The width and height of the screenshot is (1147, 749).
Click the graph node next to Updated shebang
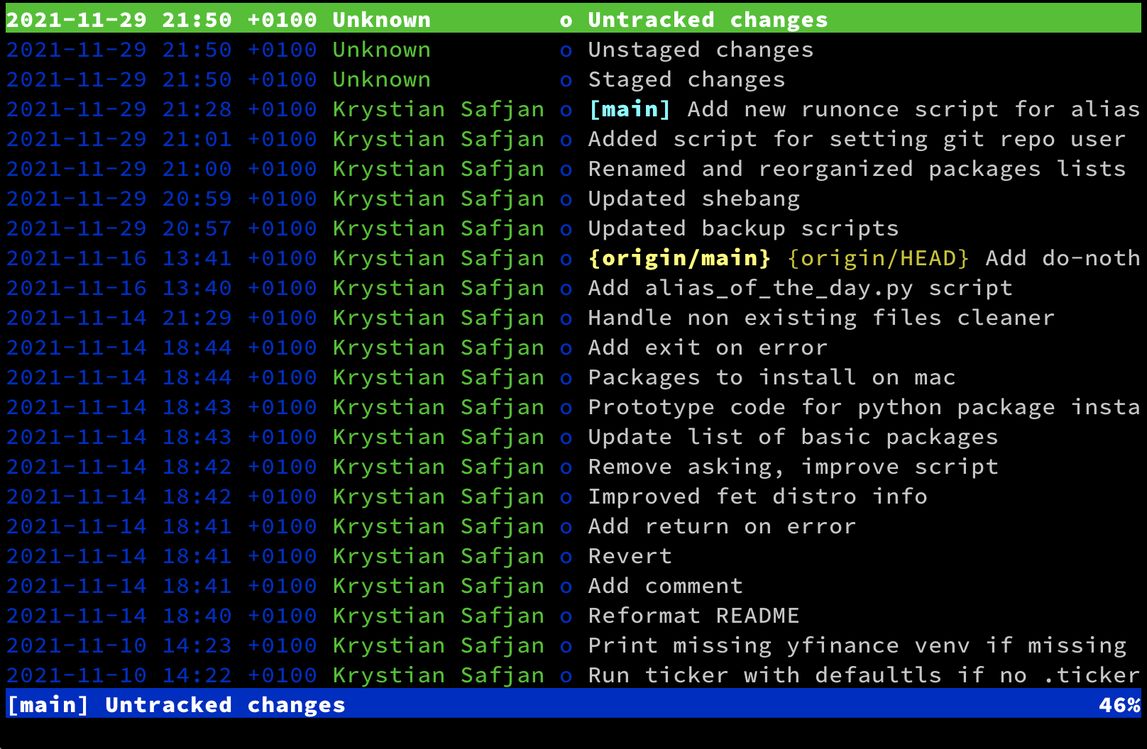click(x=567, y=199)
